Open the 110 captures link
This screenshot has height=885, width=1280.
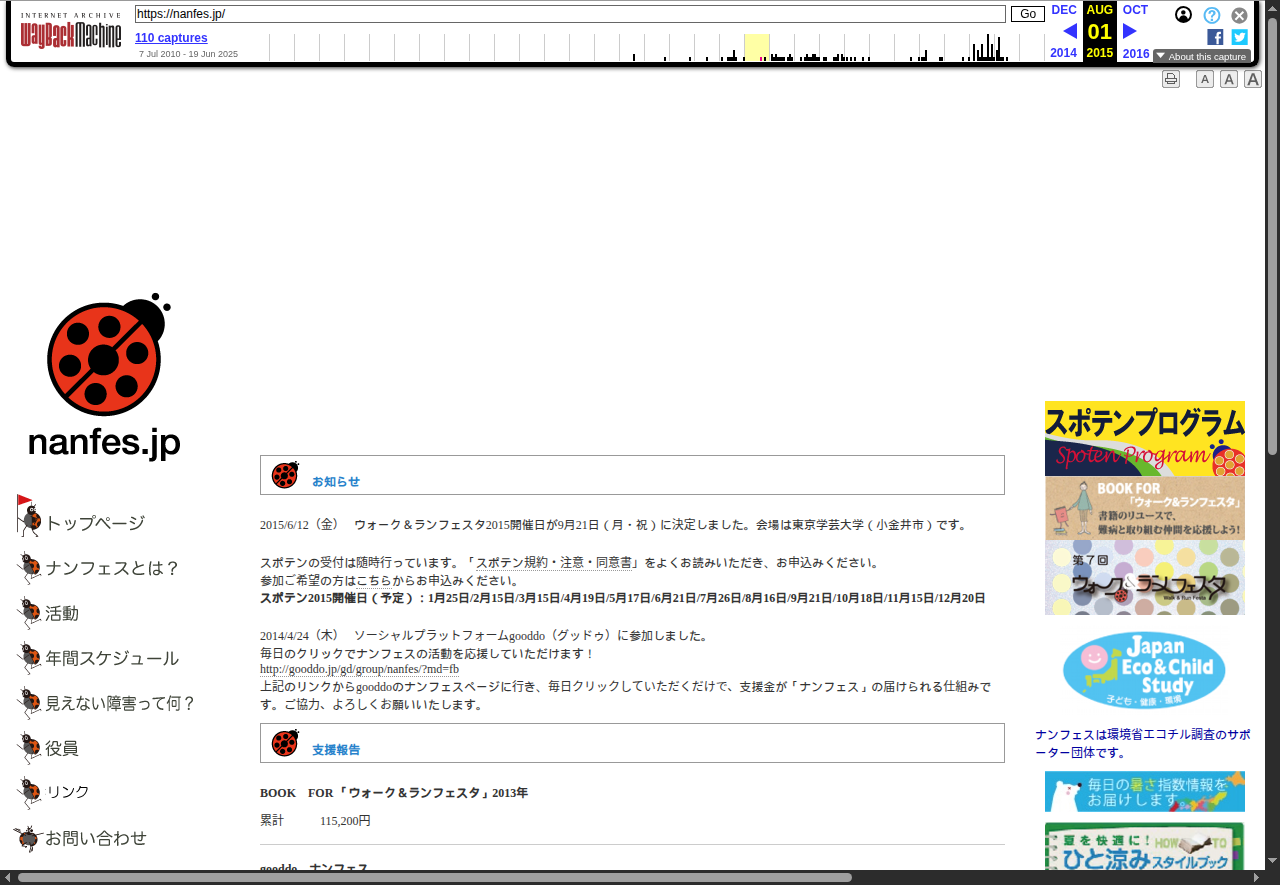pyautogui.click(x=171, y=38)
